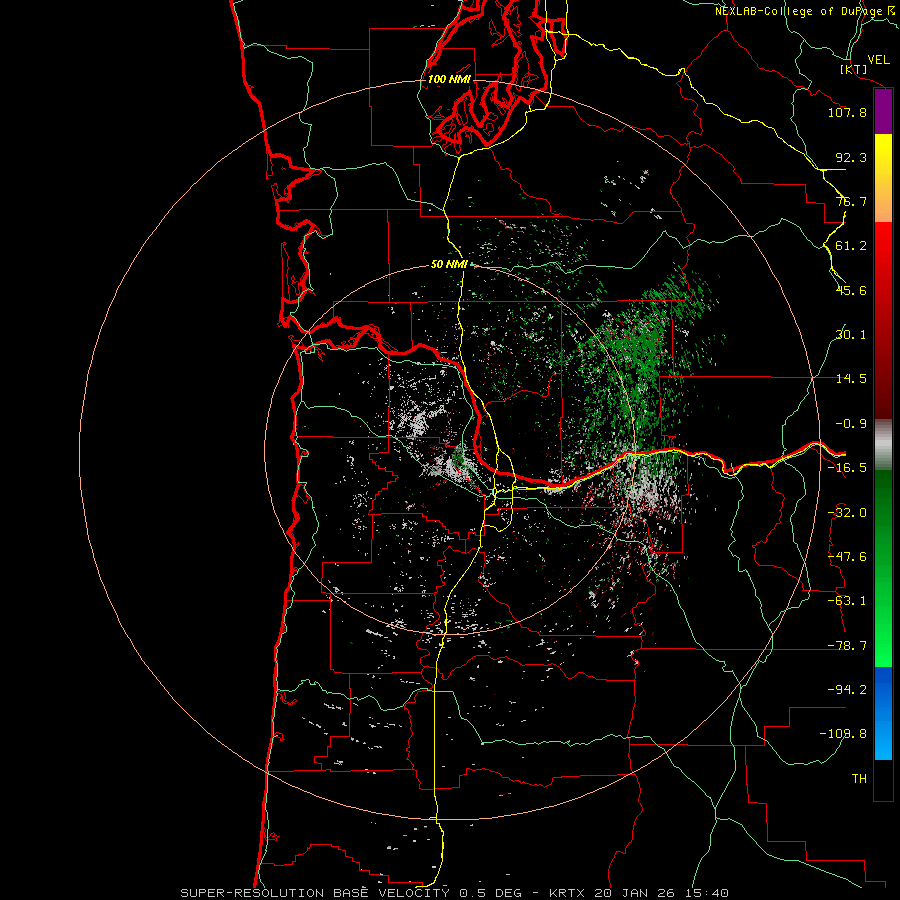900x900 pixels.
Task: Click the -0.9 velocity scale value
Action: 851,424
